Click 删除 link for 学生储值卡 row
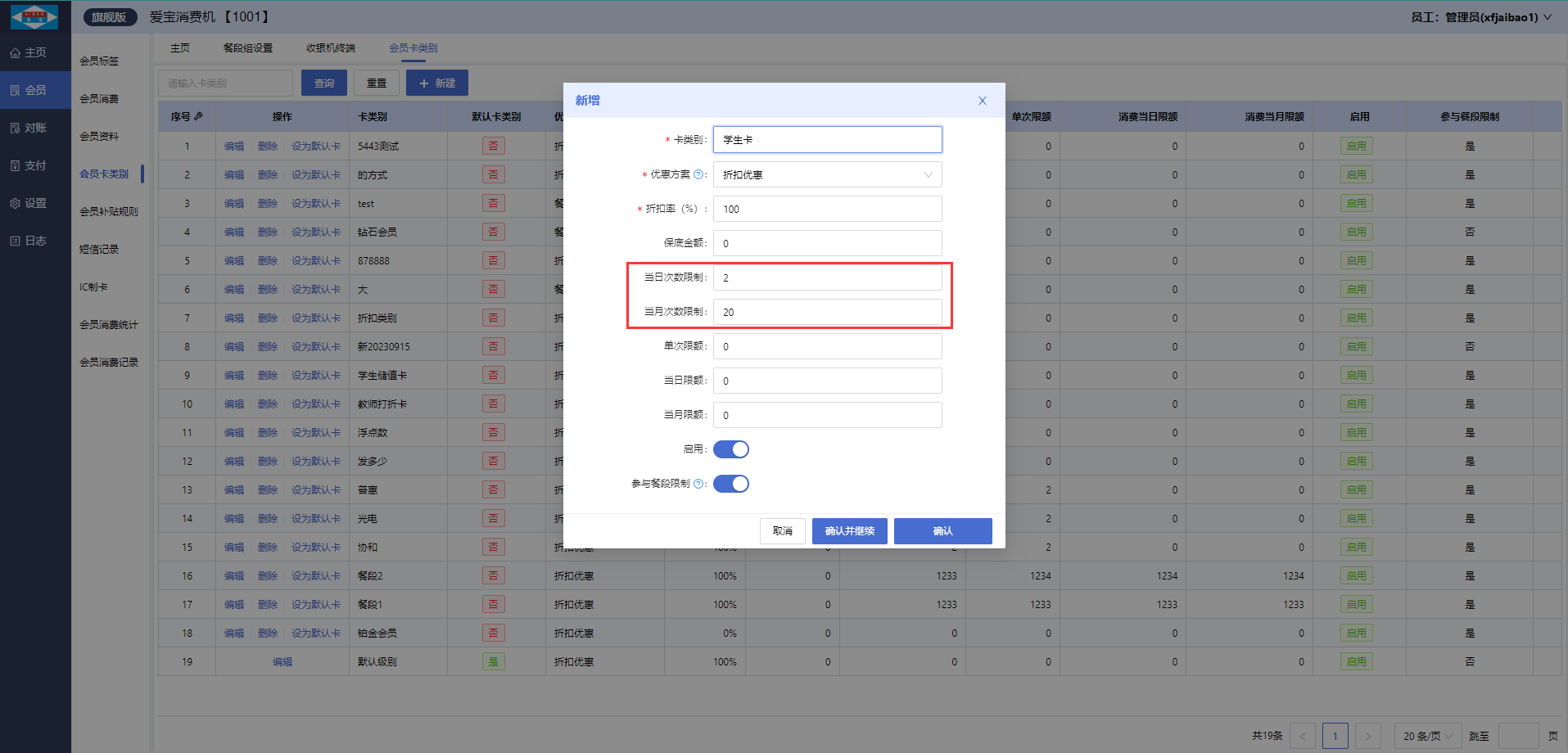Image resolution: width=1568 pixels, height=753 pixels. [x=268, y=376]
